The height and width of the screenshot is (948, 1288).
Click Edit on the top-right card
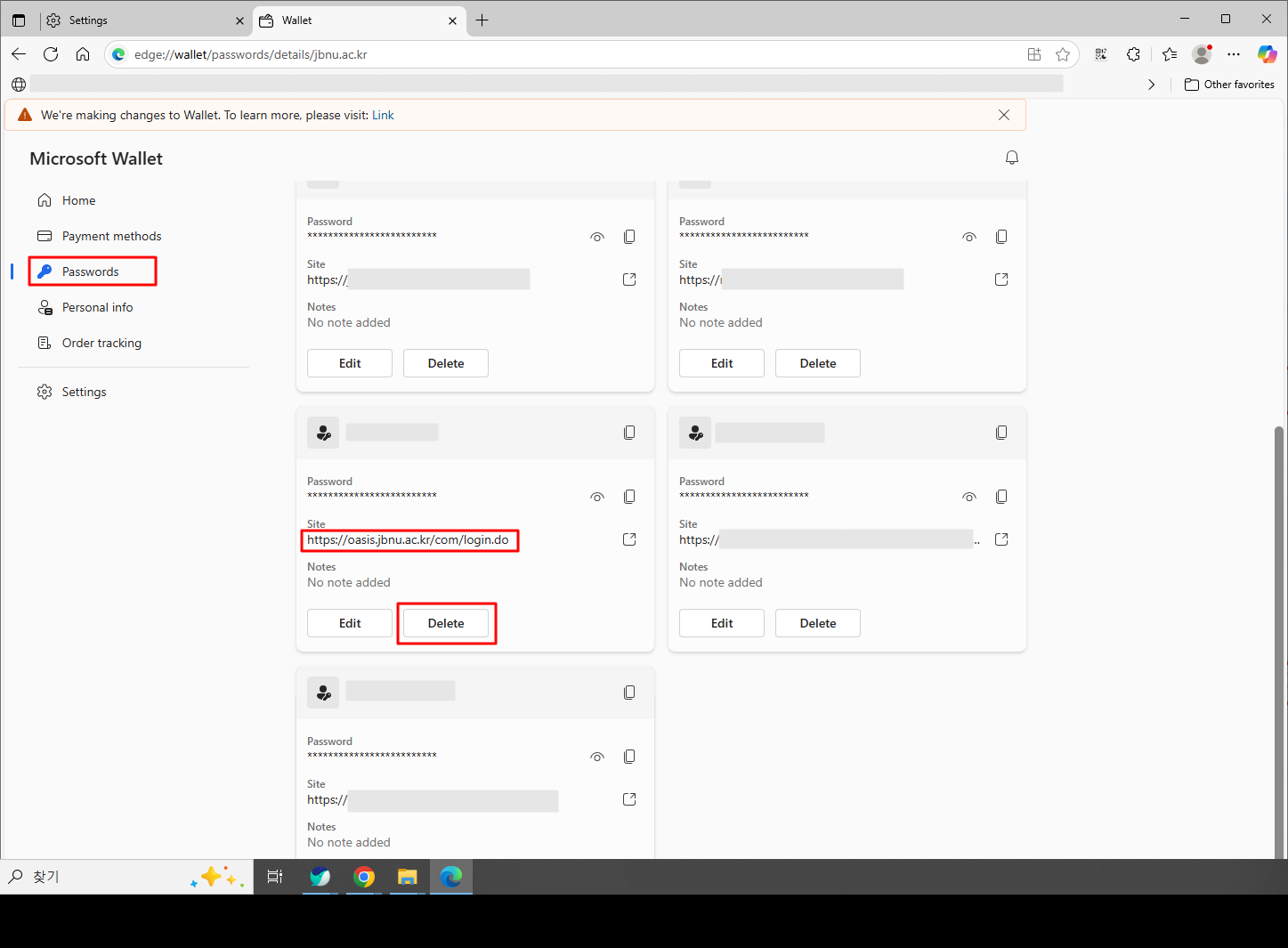tap(722, 363)
